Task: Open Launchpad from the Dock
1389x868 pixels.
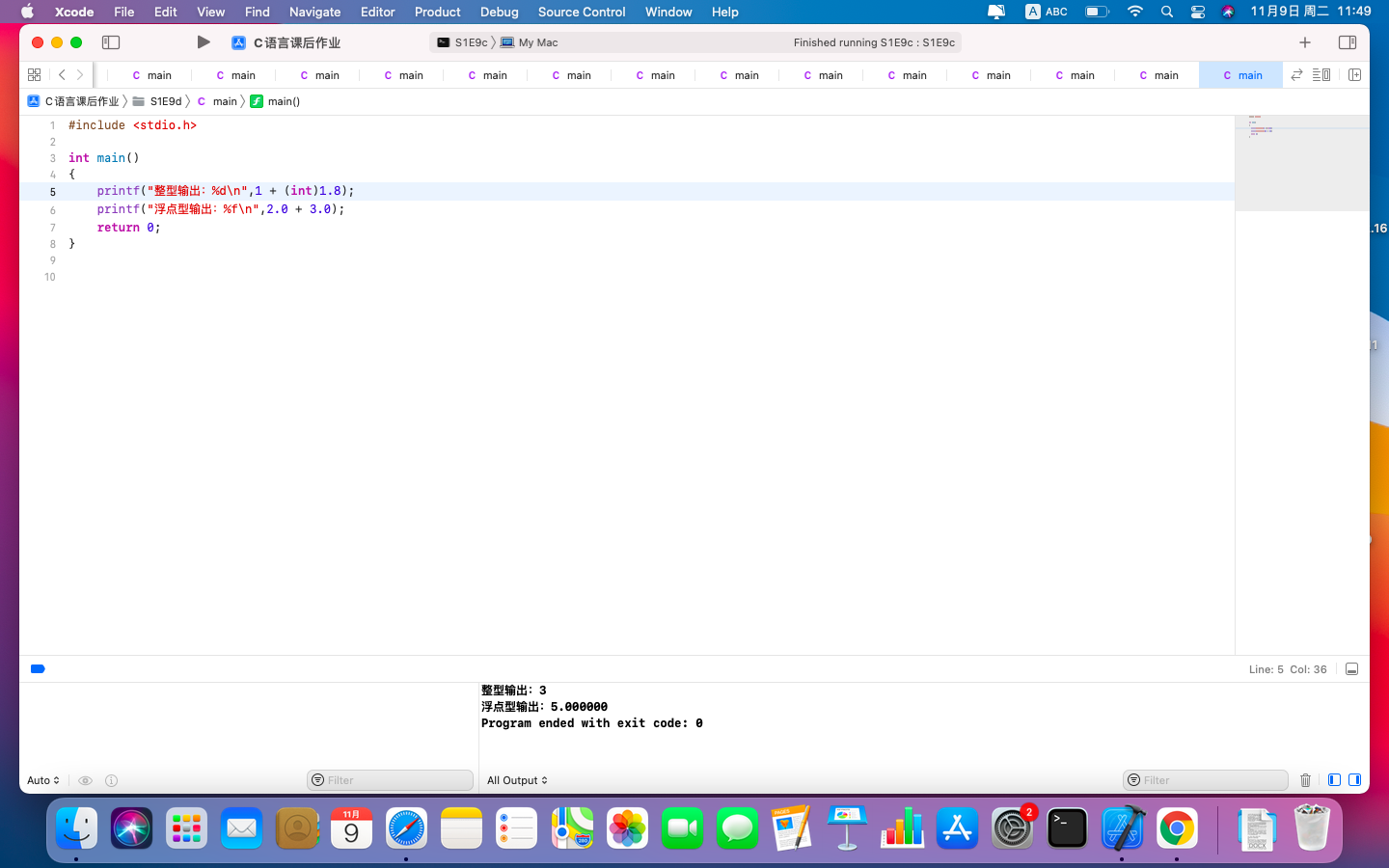Action: tap(186, 828)
